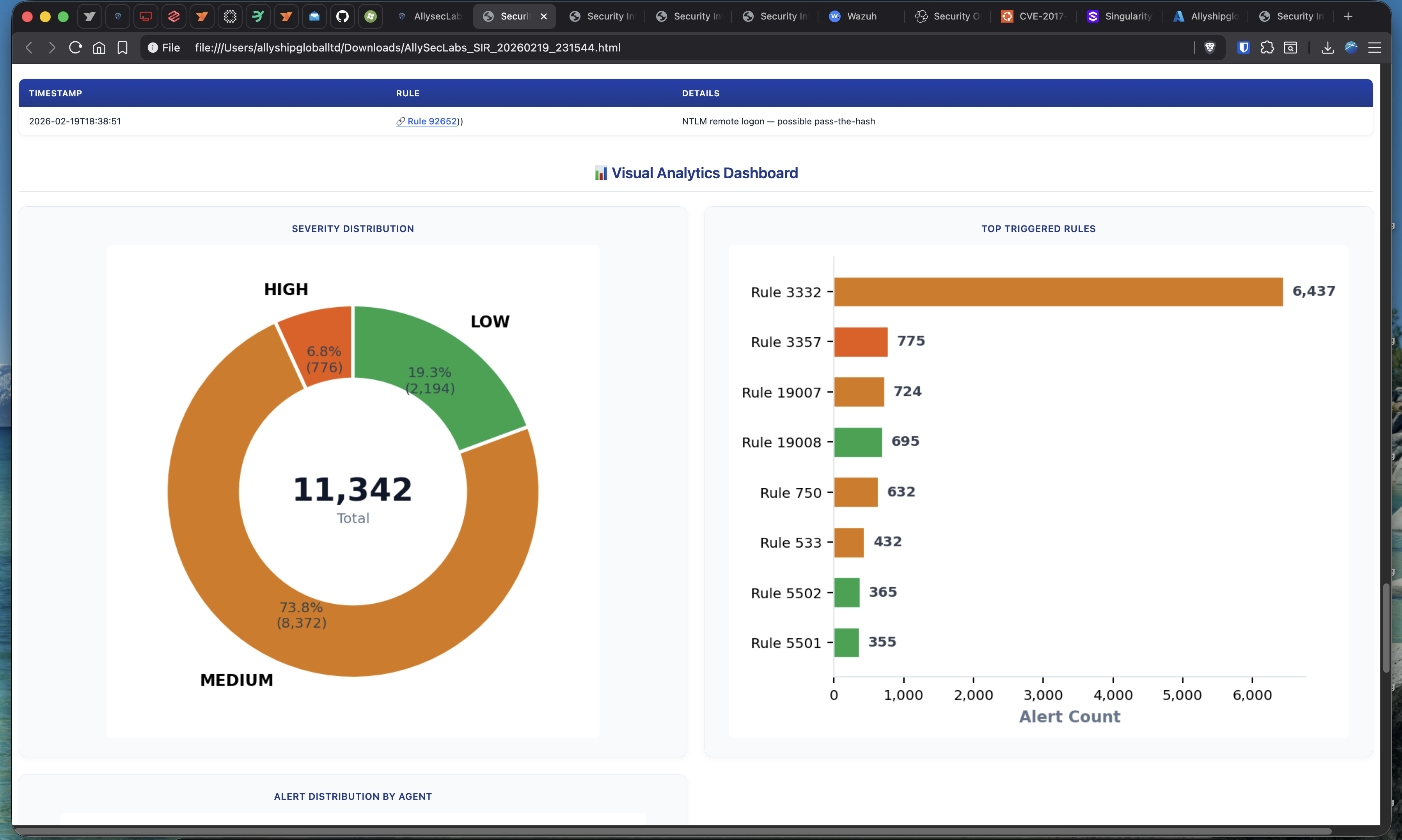Add a new tab with plus button
Image resolution: width=1402 pixels, height=840 pixels.
[1348, 16]
